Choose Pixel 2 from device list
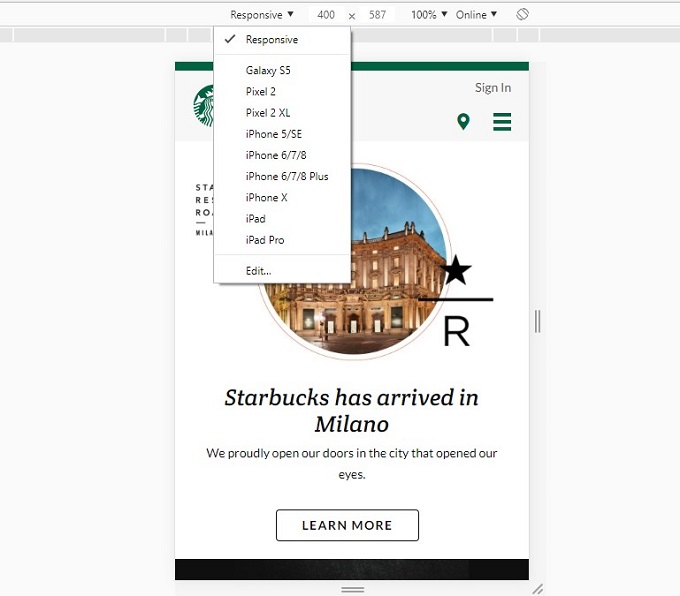This screenshot has height=596, width=680. coord(282,92)
